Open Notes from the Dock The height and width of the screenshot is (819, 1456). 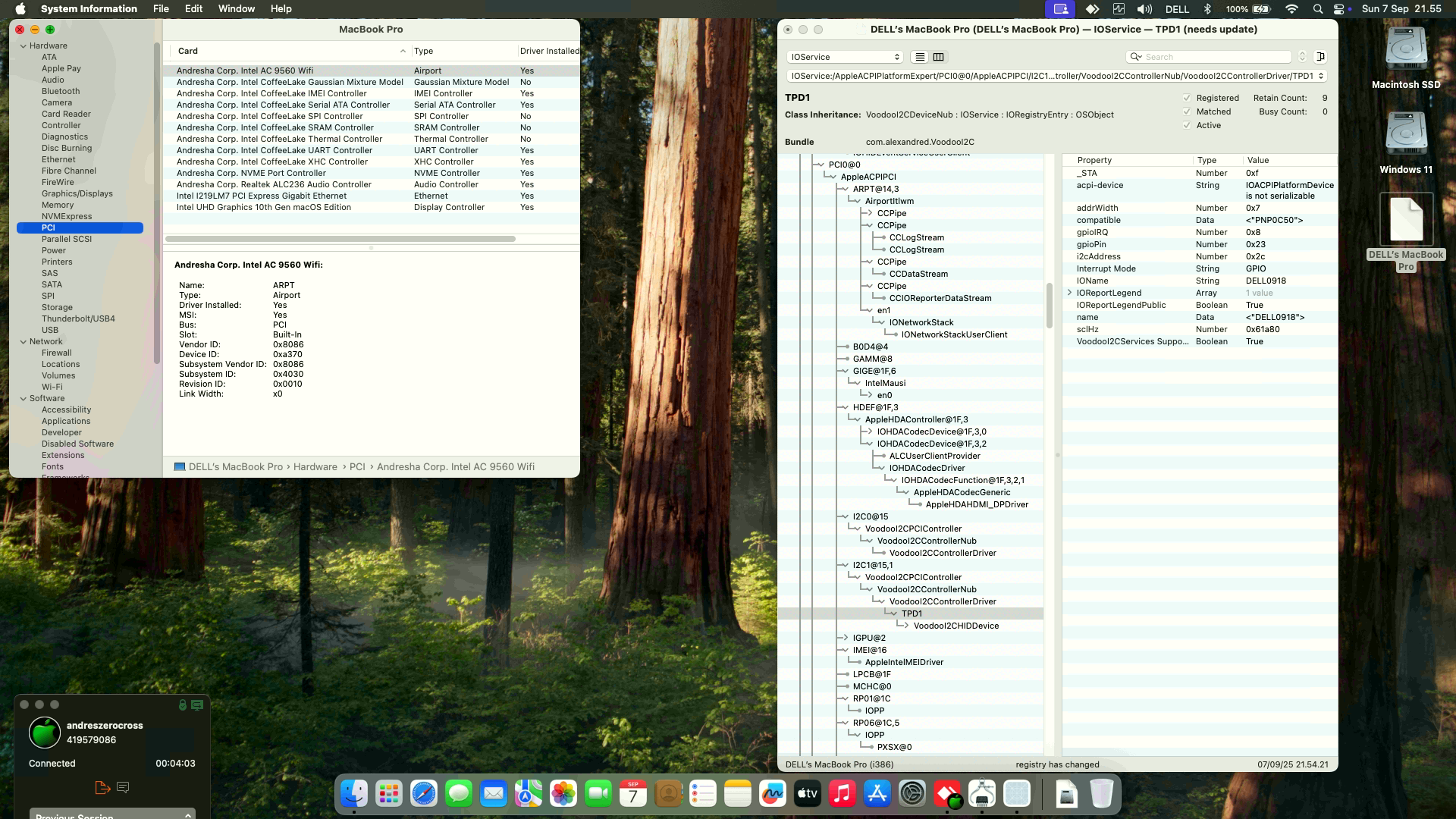[x=738, y=794]
